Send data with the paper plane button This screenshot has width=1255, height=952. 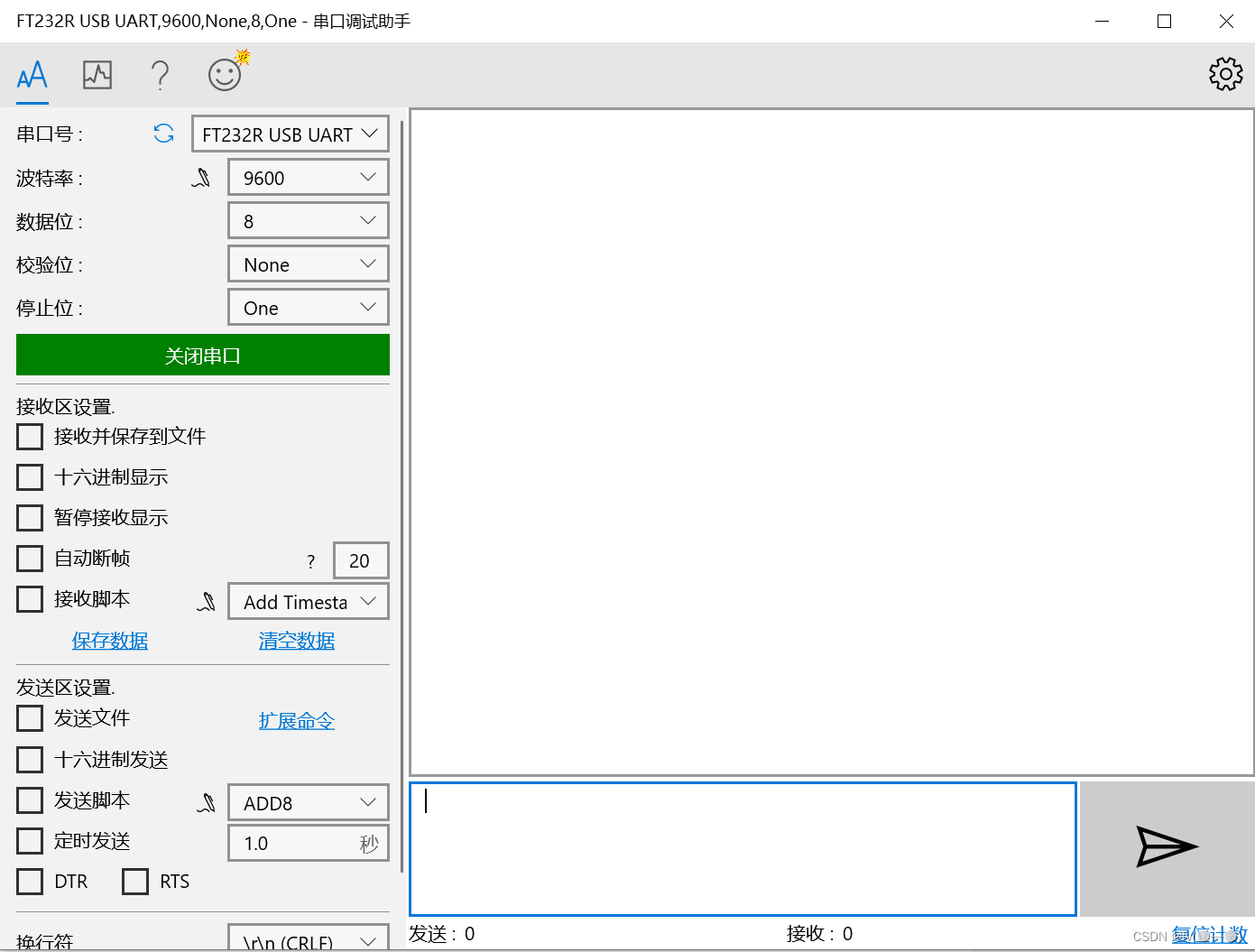pyautogui.click(x=1167, y=848)
